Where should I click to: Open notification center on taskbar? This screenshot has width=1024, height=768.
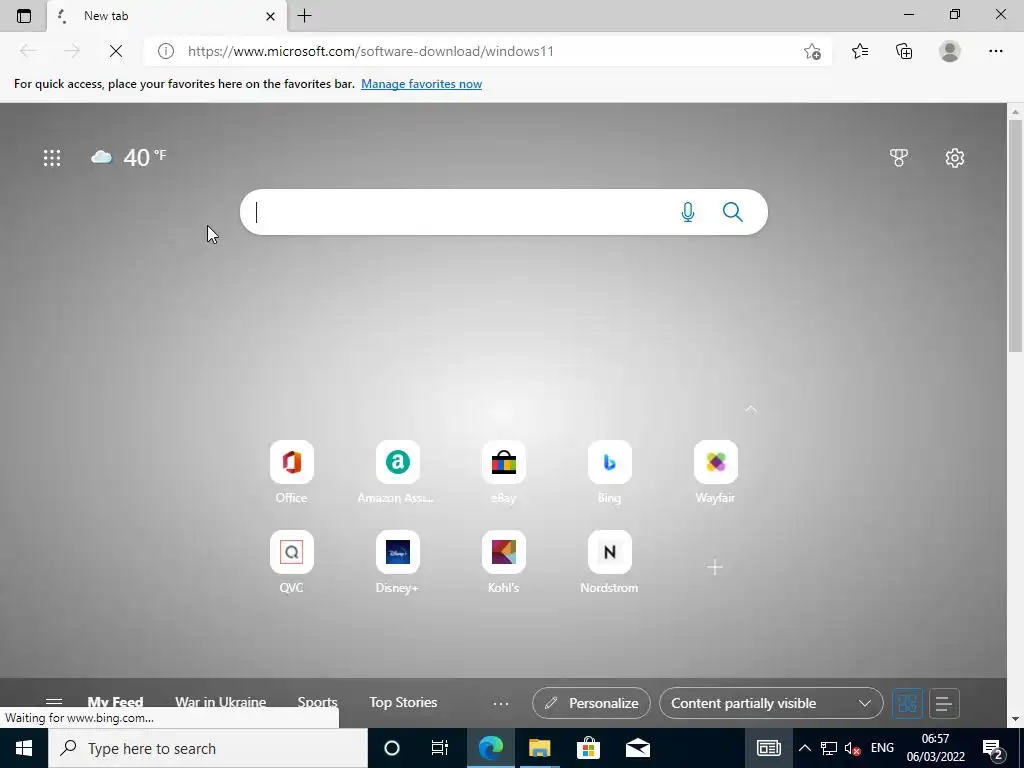point(993,748)
